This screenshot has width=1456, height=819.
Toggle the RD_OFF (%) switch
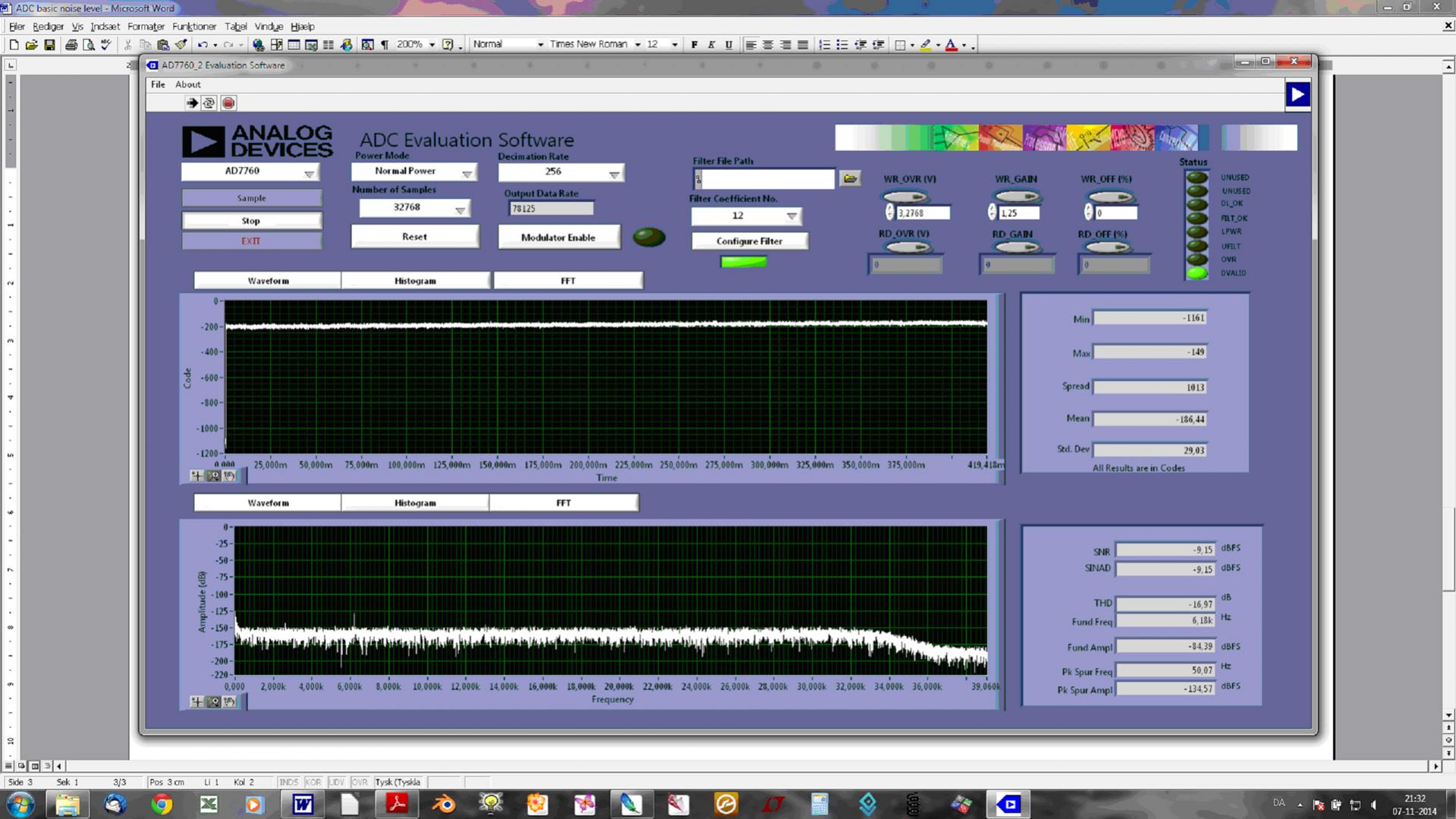(1109, 247)
